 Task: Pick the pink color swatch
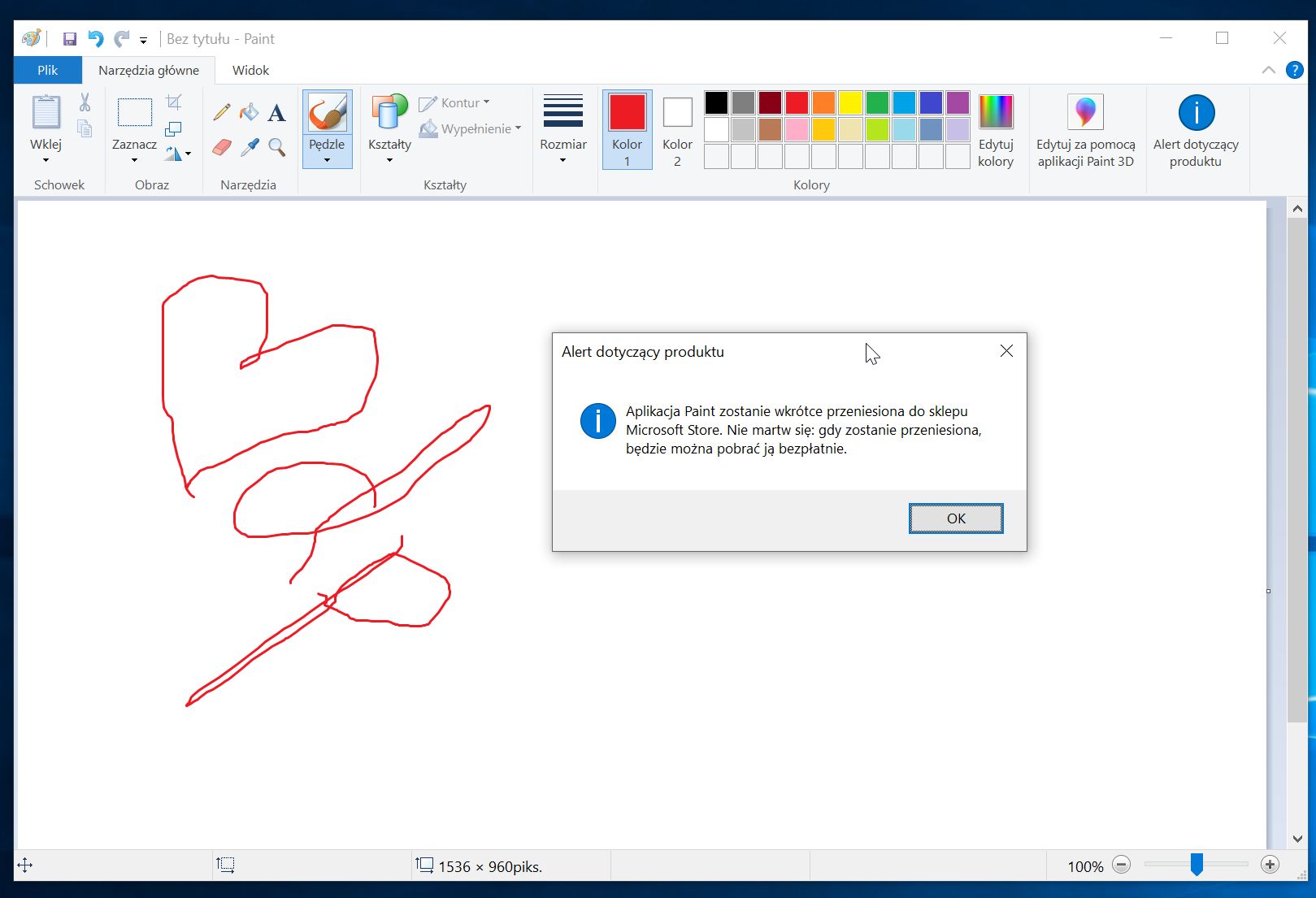tap(797, 129)
